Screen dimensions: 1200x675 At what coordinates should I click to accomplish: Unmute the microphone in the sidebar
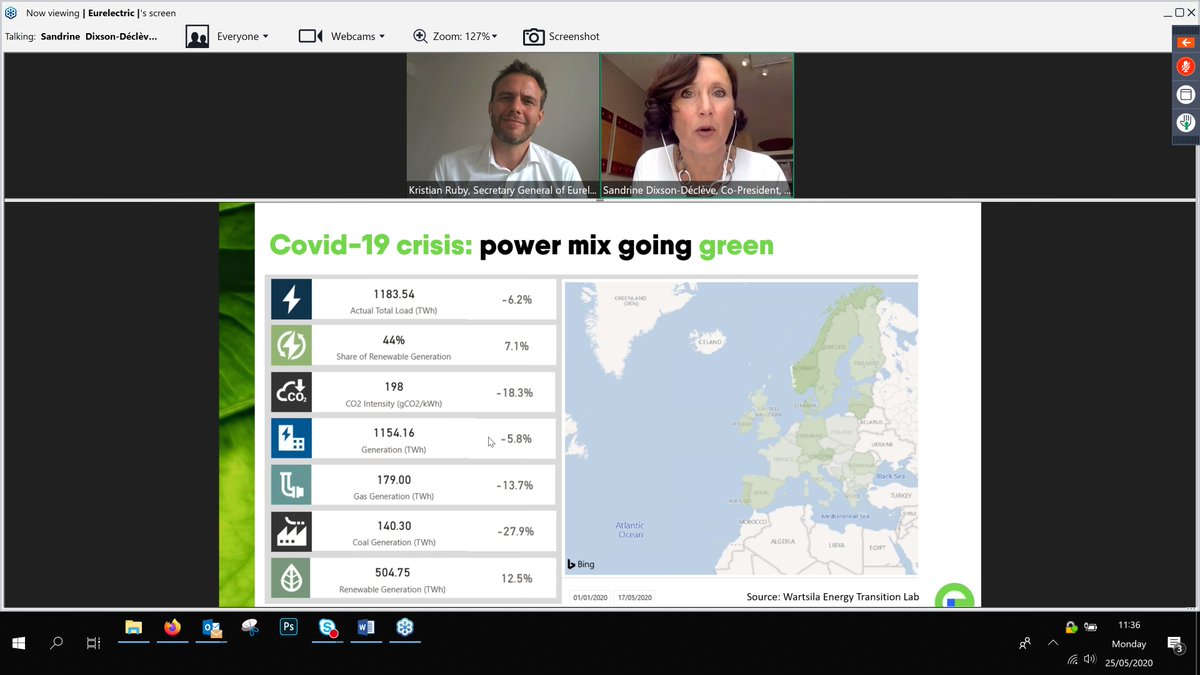point(1186,66)
